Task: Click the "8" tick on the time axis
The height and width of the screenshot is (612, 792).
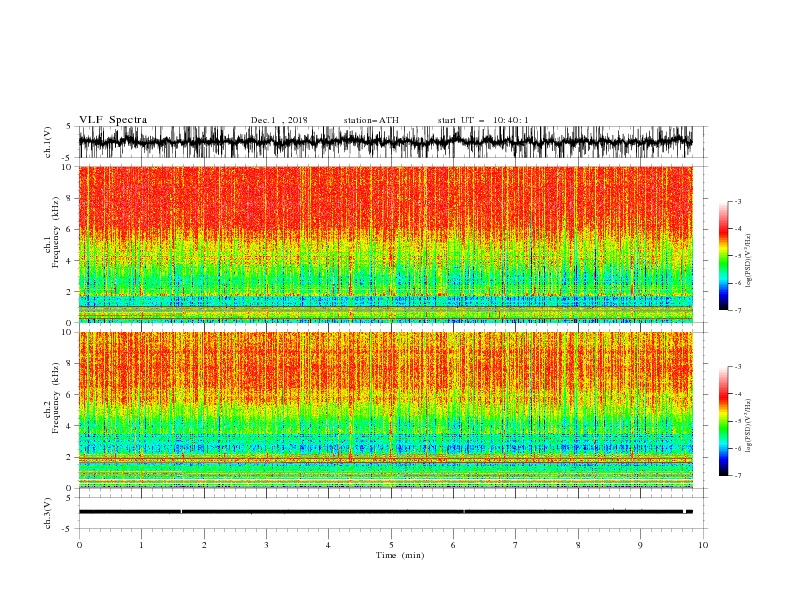Action: [578, 545]
